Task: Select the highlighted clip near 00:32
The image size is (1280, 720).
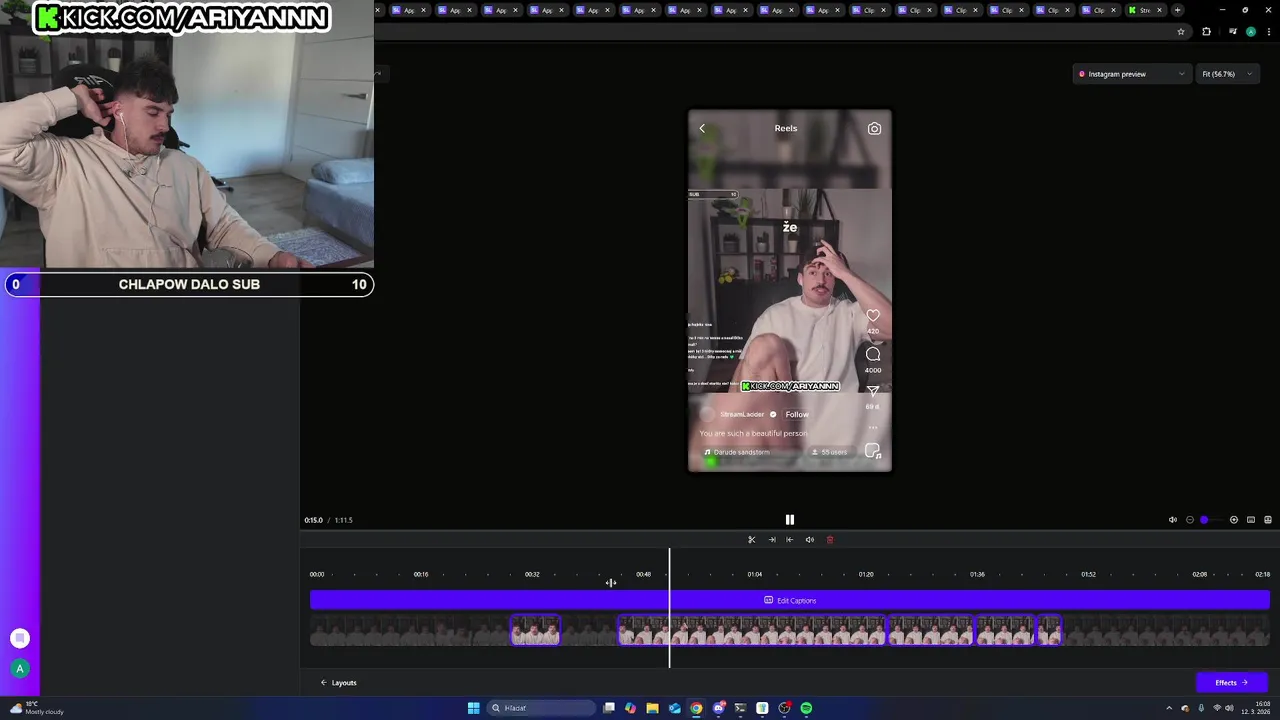Action: (536, 631)
